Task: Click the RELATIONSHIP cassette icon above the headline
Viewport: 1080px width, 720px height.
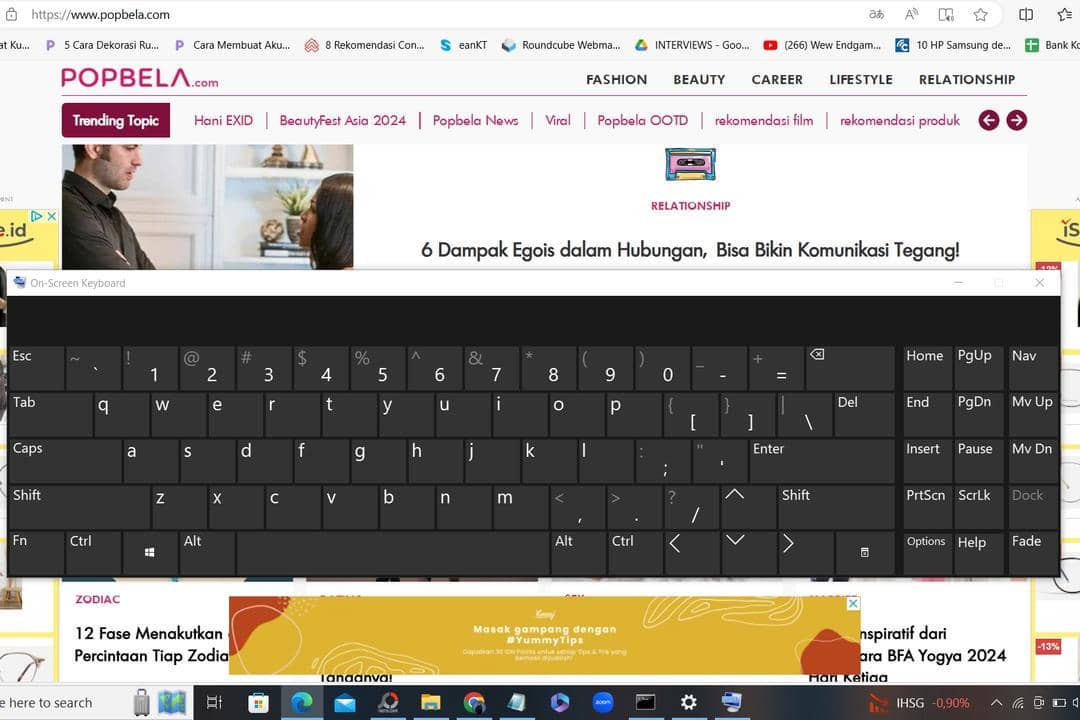Action: [690, 163]
